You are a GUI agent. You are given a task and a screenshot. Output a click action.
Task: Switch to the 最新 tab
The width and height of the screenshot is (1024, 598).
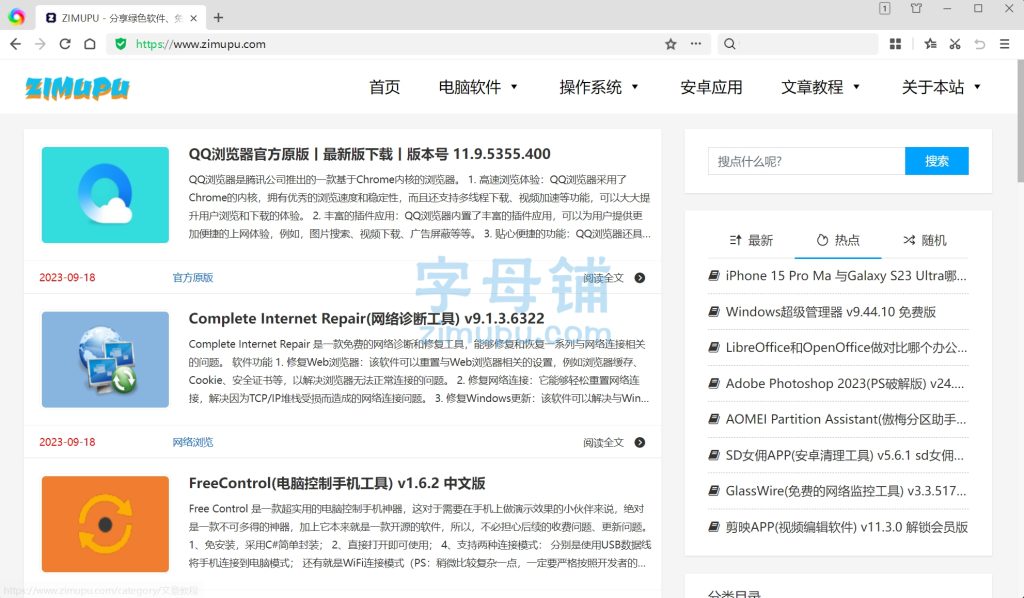pyautogui.click(x=751, y=240)
